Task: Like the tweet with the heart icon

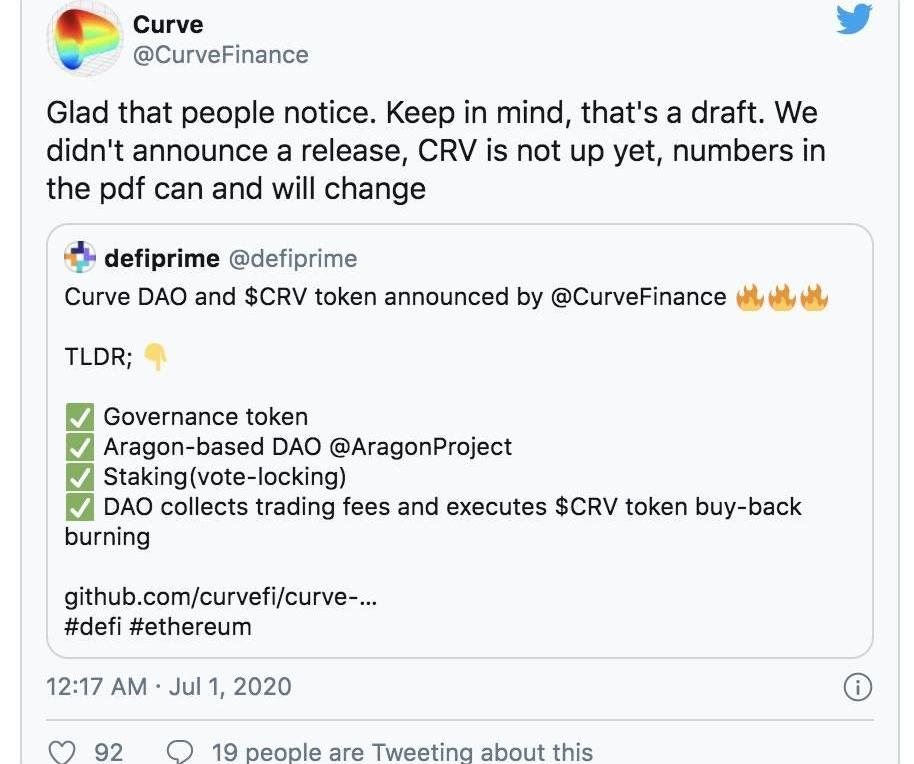Action: click(x=61, y=752)
